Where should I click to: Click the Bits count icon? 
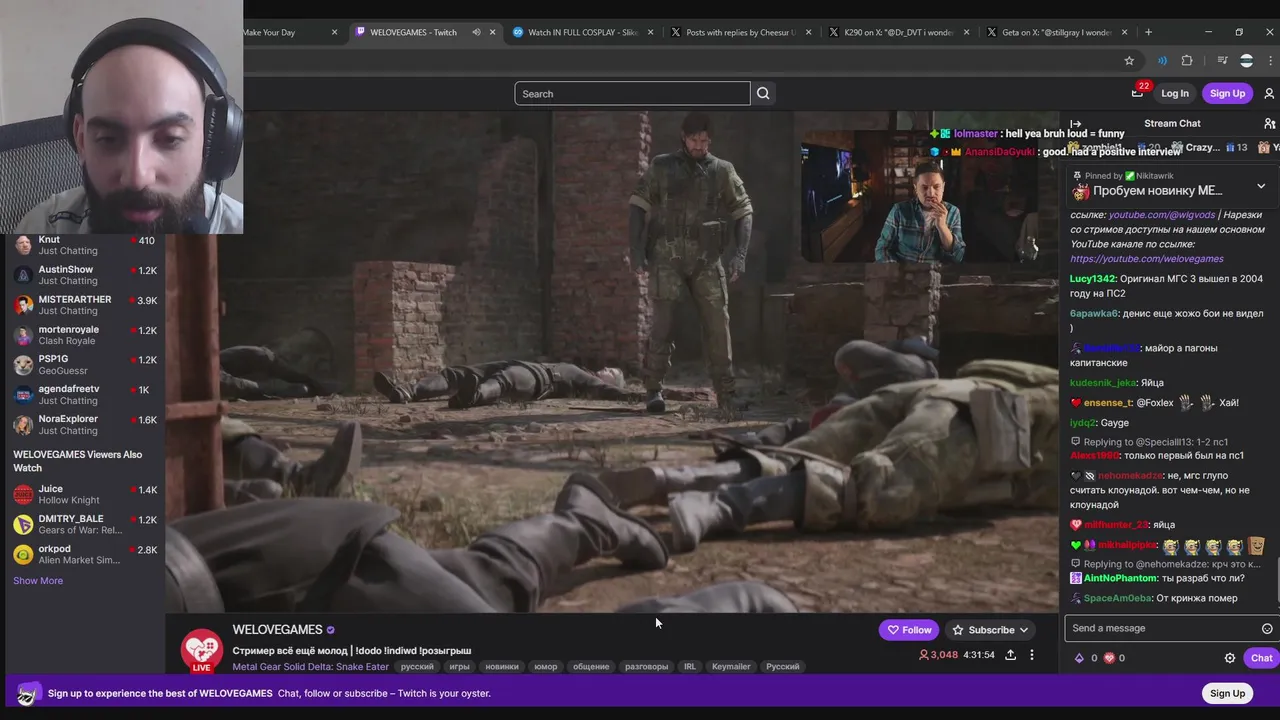1079,658
